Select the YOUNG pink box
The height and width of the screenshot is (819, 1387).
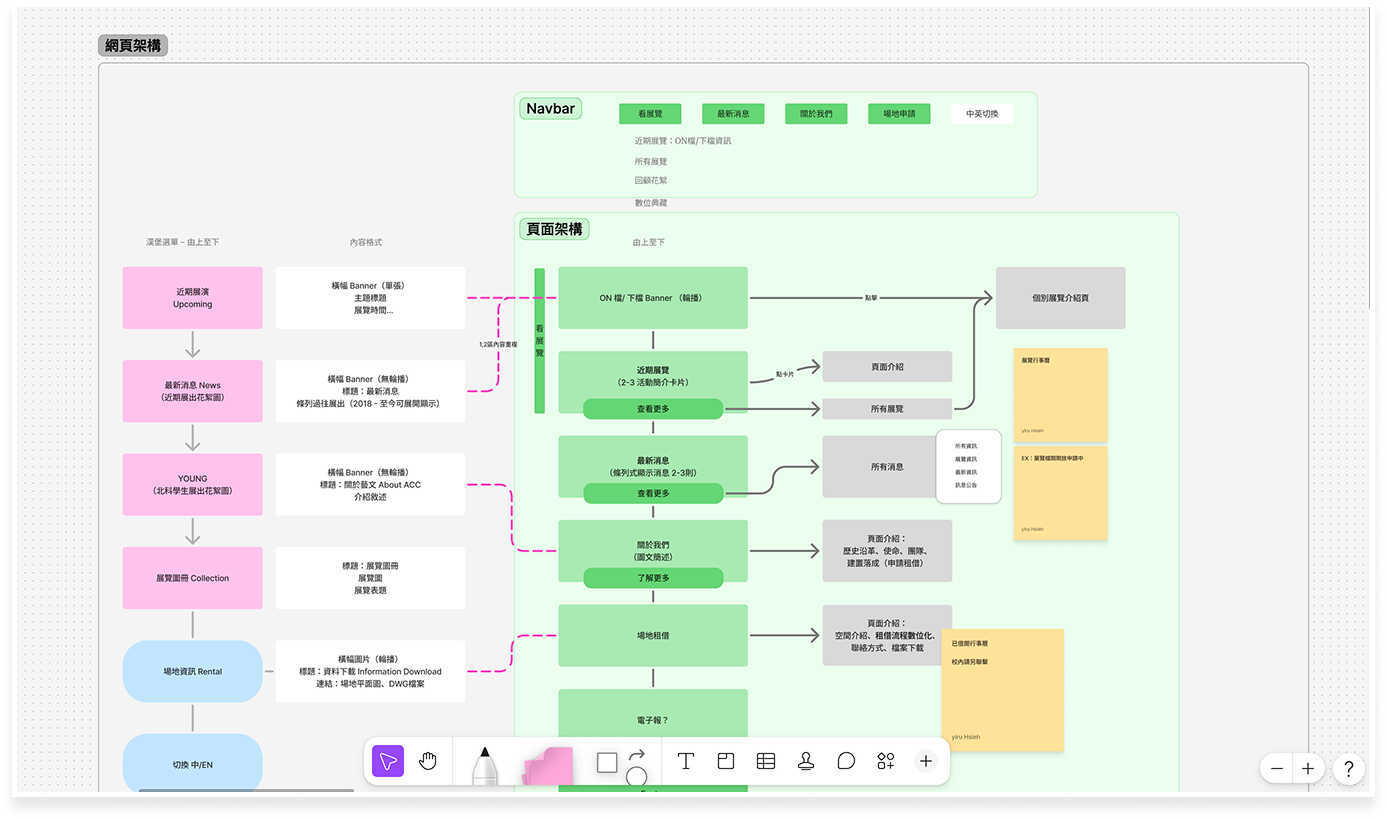[193, 485]
